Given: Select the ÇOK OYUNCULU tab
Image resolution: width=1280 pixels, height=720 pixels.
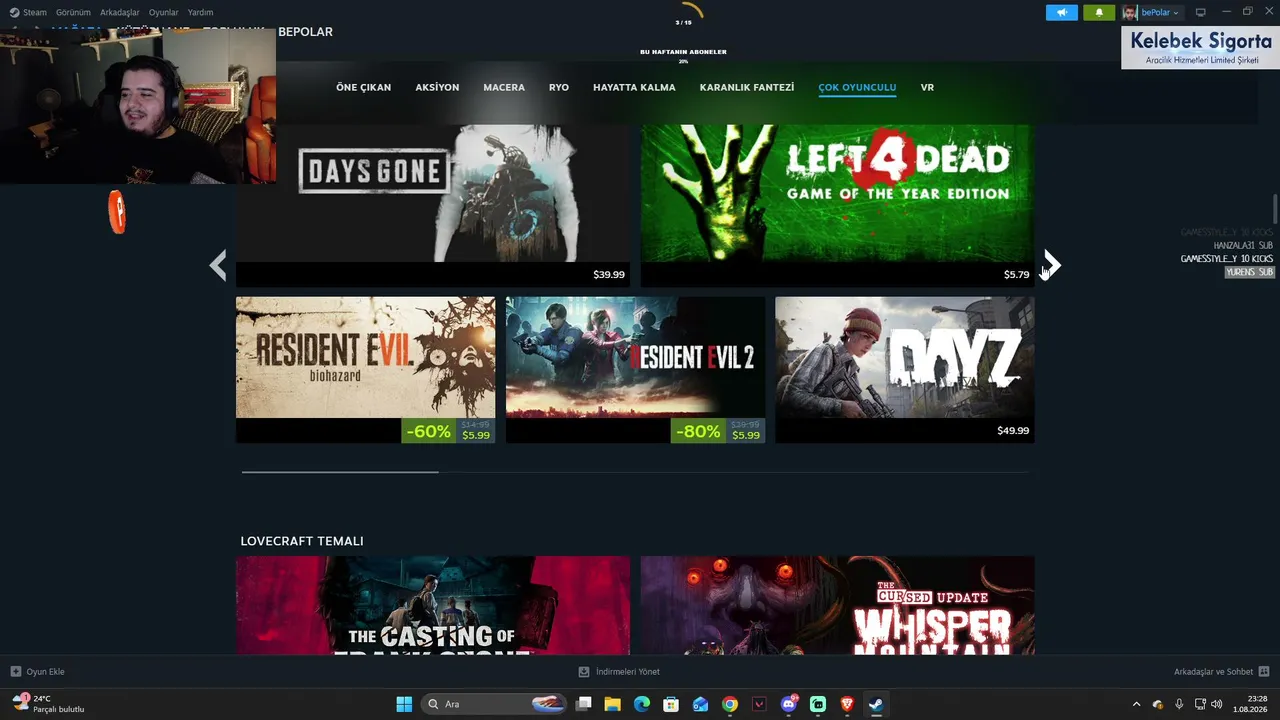Looking at the screenshot, I should coord(857,87).
